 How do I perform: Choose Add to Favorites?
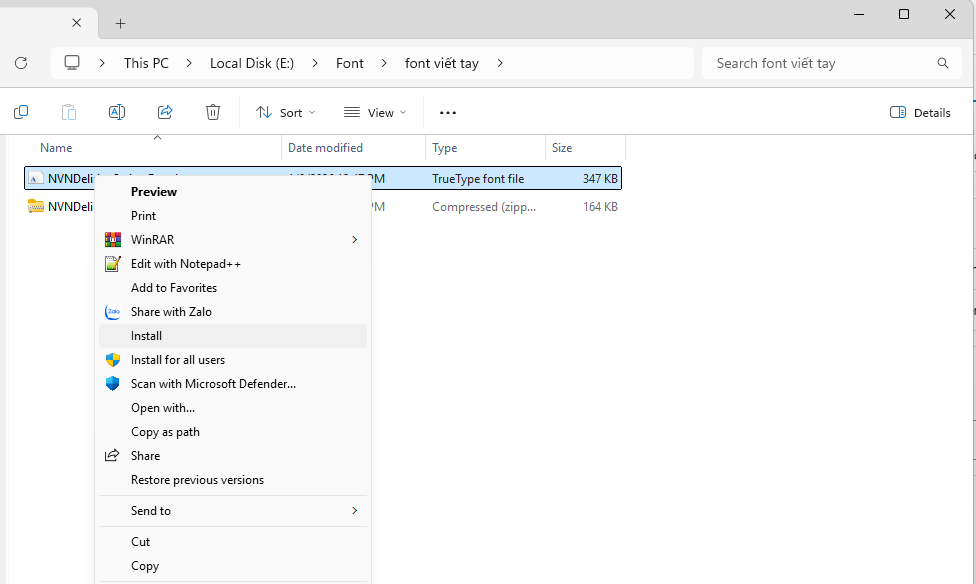coord(233,288)
